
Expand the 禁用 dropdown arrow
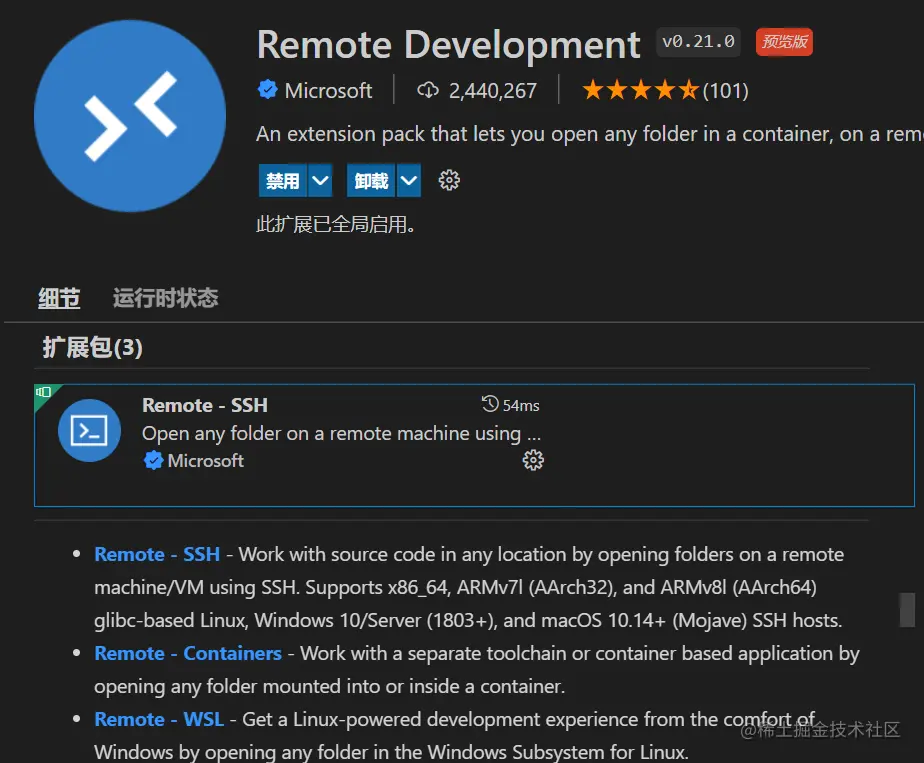(x=320, y=180)
